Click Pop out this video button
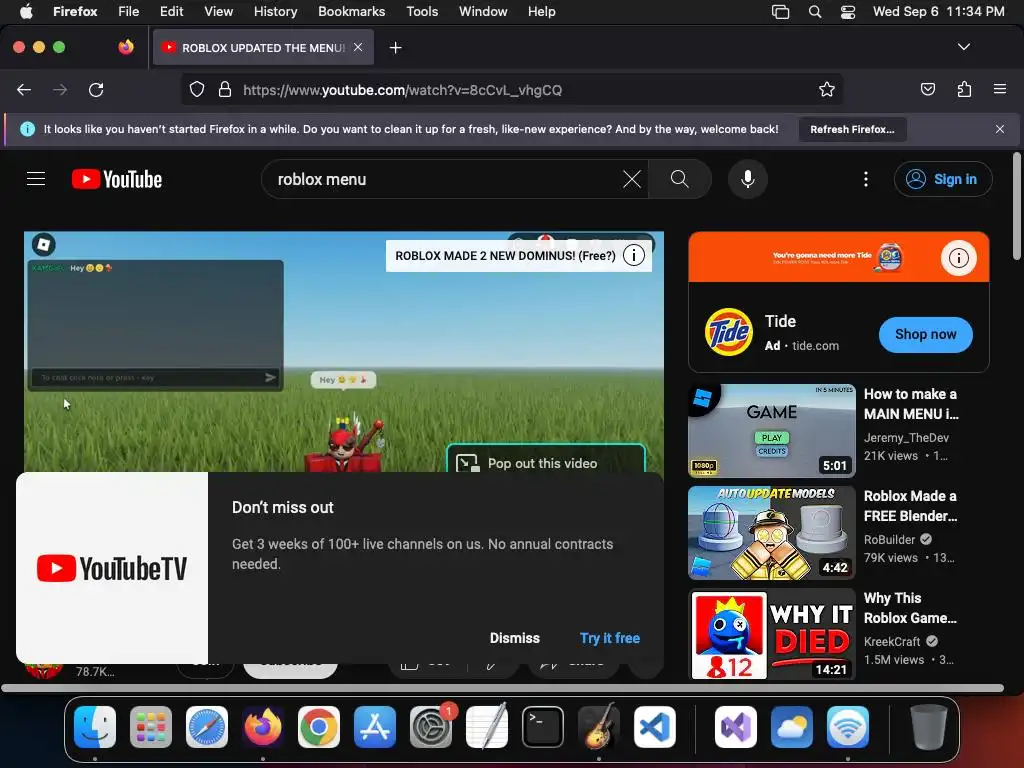 pos(546,459)
